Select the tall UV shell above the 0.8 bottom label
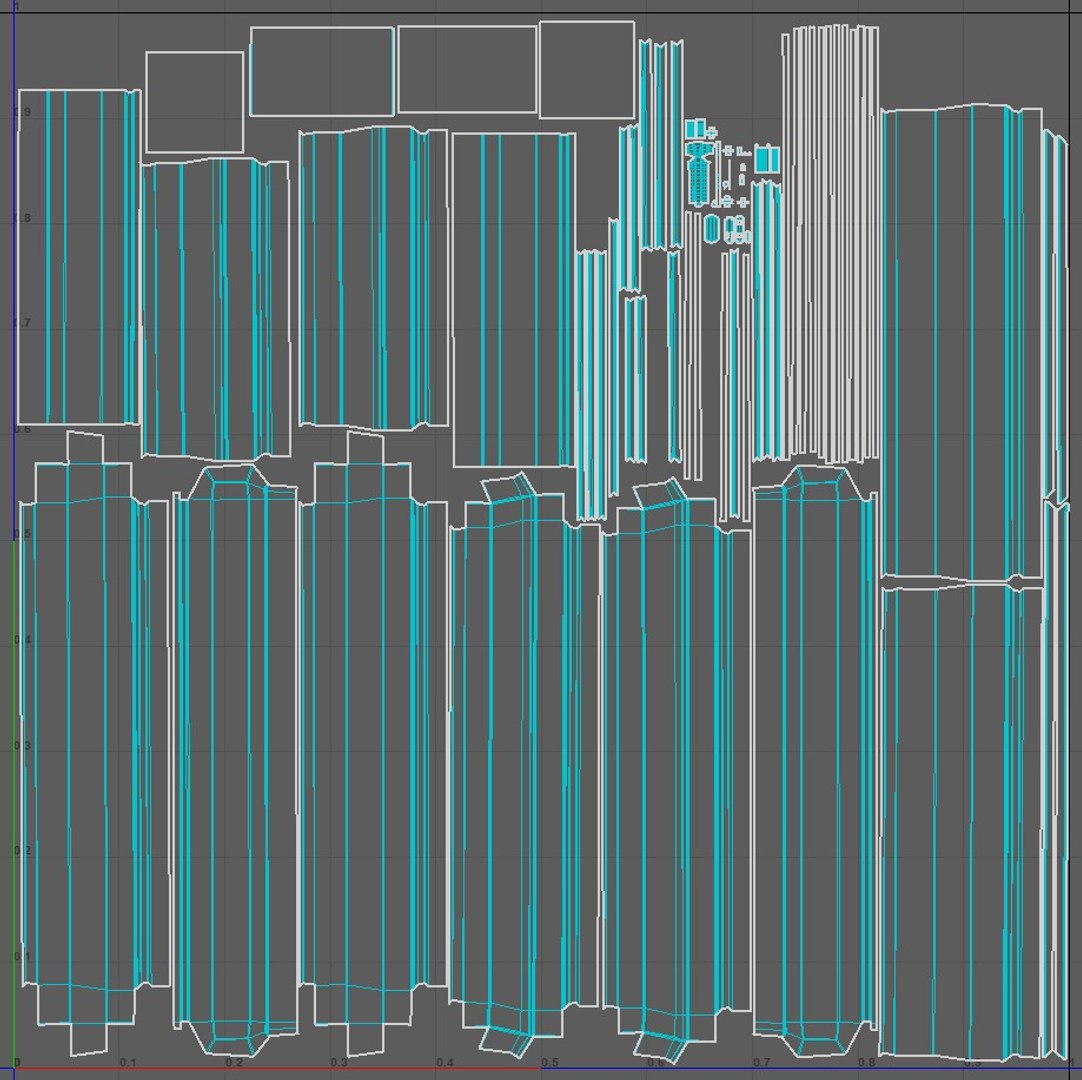Image resolution: width=1082 pixels, height=1080 pixels. [962, 823]
